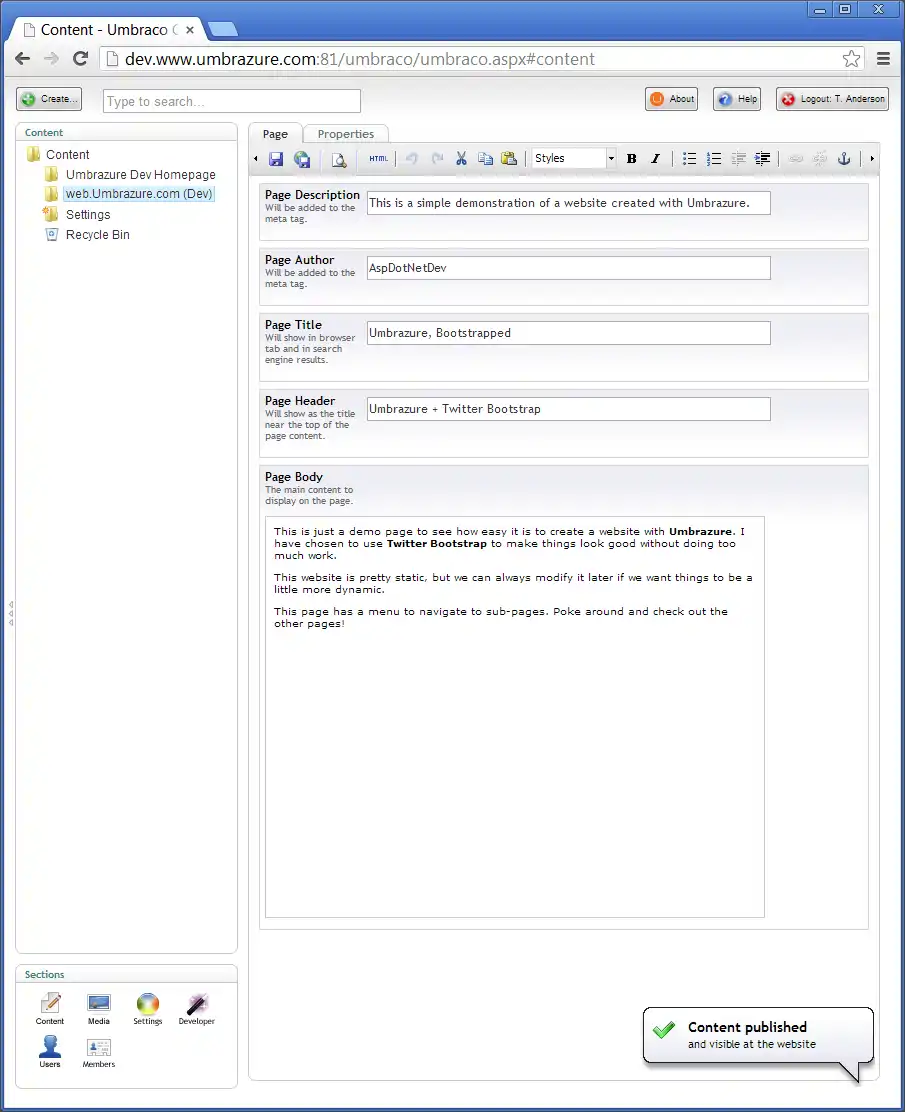Click the browser Forward arrow
The height and width of the screenshot is (1112, 905).
pyautogui.click(x=51, y=59)
